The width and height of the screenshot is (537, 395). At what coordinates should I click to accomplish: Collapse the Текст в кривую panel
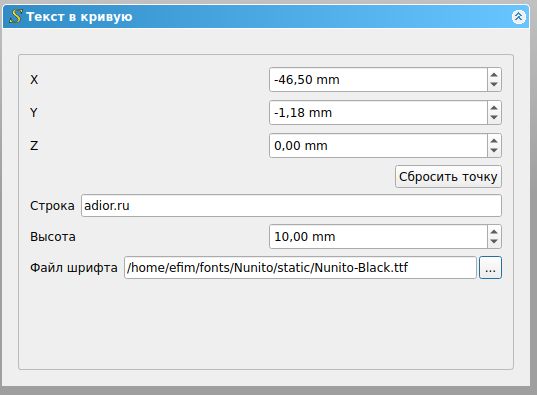click(x=519, y=16)
